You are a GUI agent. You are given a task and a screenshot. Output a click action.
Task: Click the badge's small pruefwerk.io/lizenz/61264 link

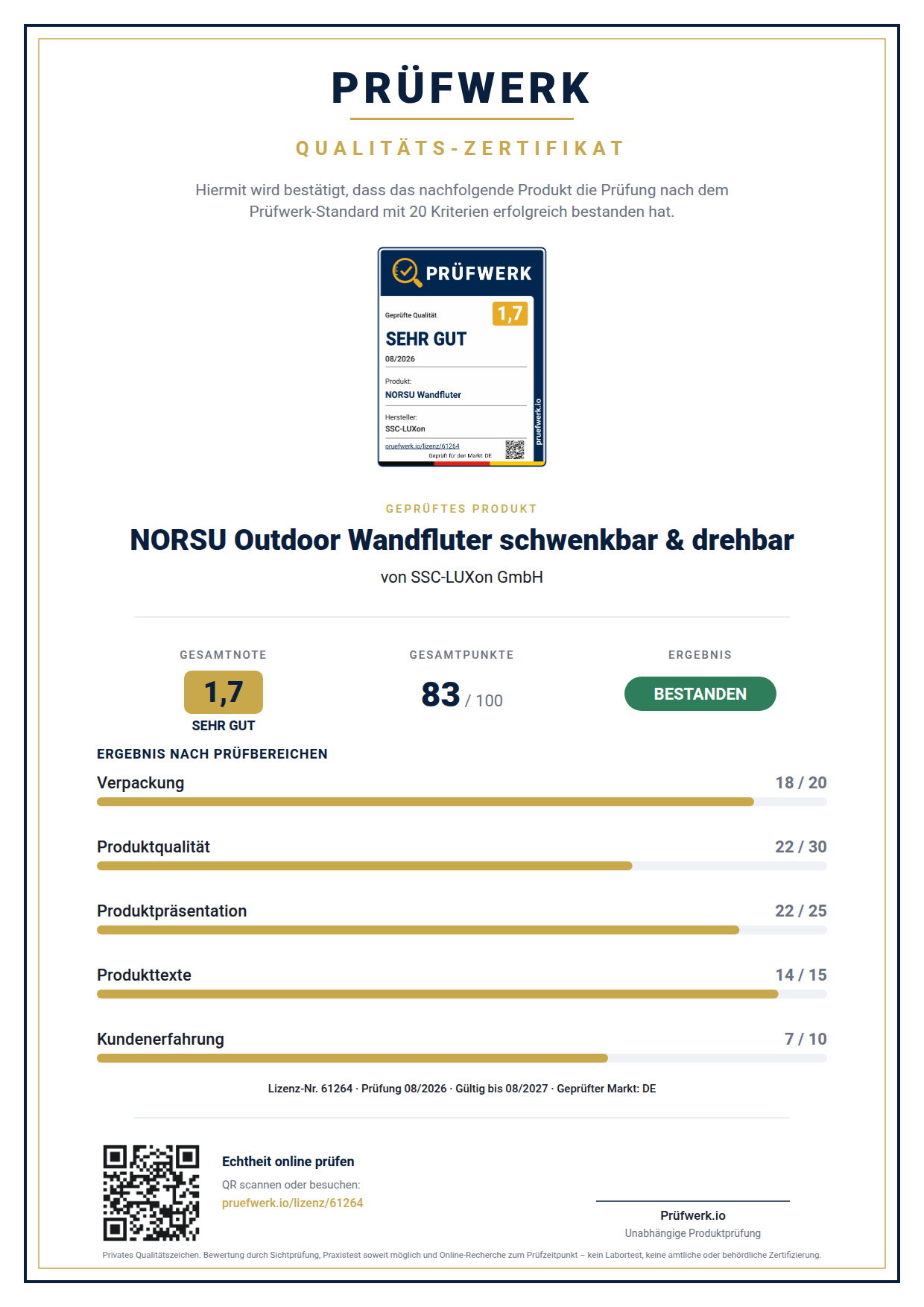[x=423, y=446]
